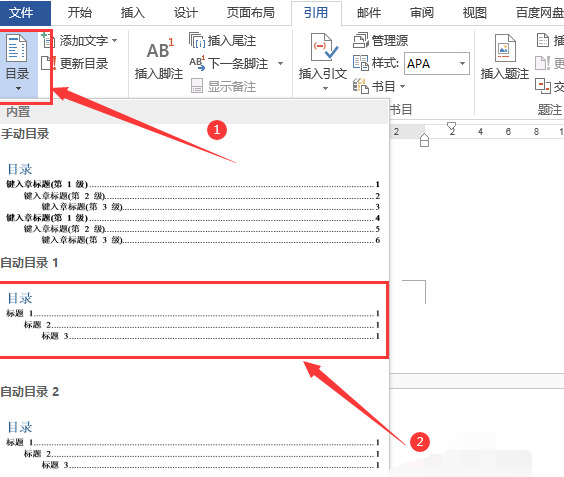Viewport: 564px width, 477px height.
Task: Click the 更新目录 update table icon
Action: click(x=48, y=63)
